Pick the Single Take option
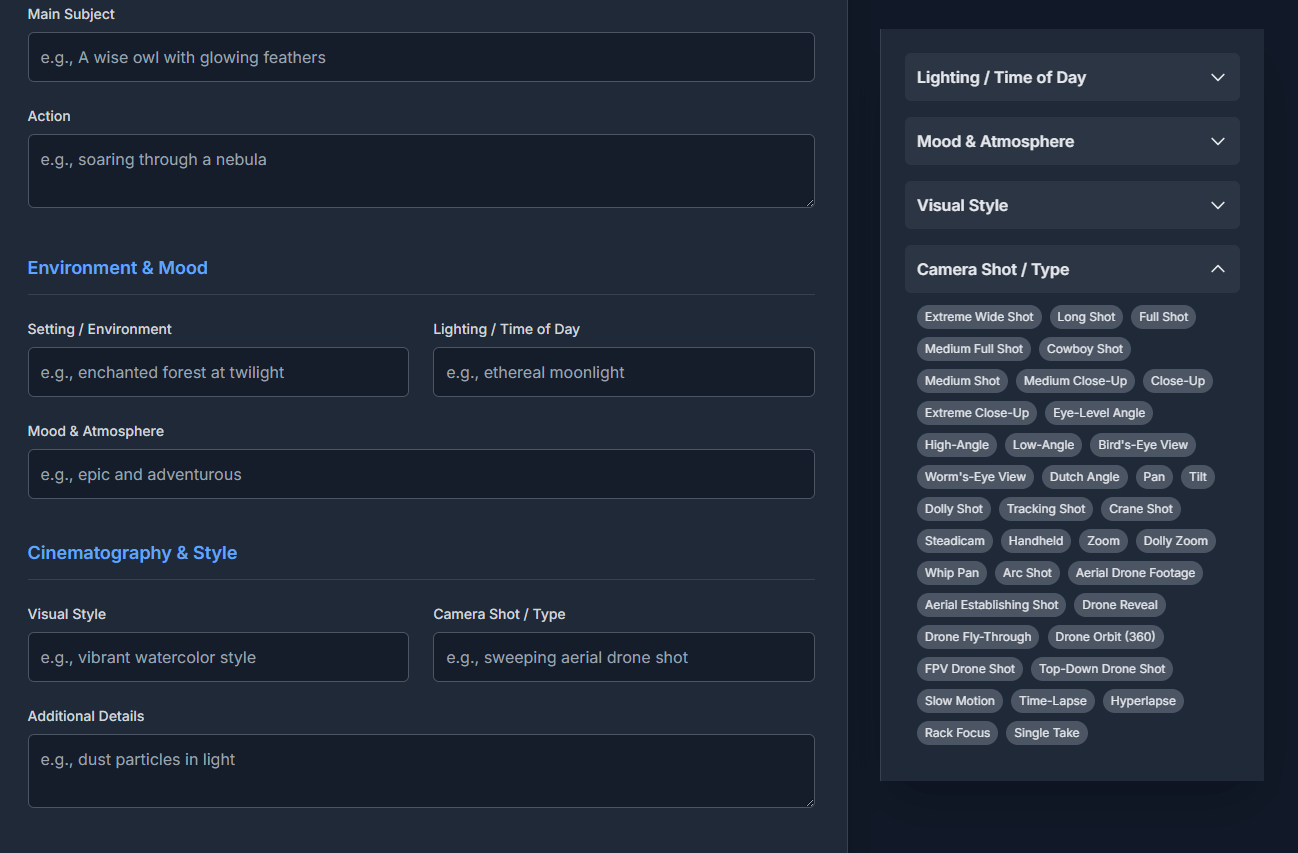 (1046, 732)
